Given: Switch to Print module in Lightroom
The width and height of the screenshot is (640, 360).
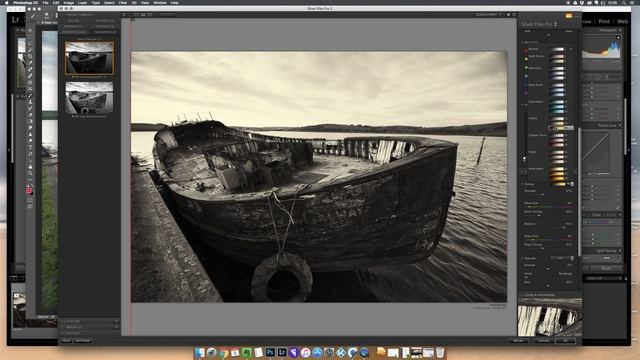Looking at the screenshot, I should point(604,21).
